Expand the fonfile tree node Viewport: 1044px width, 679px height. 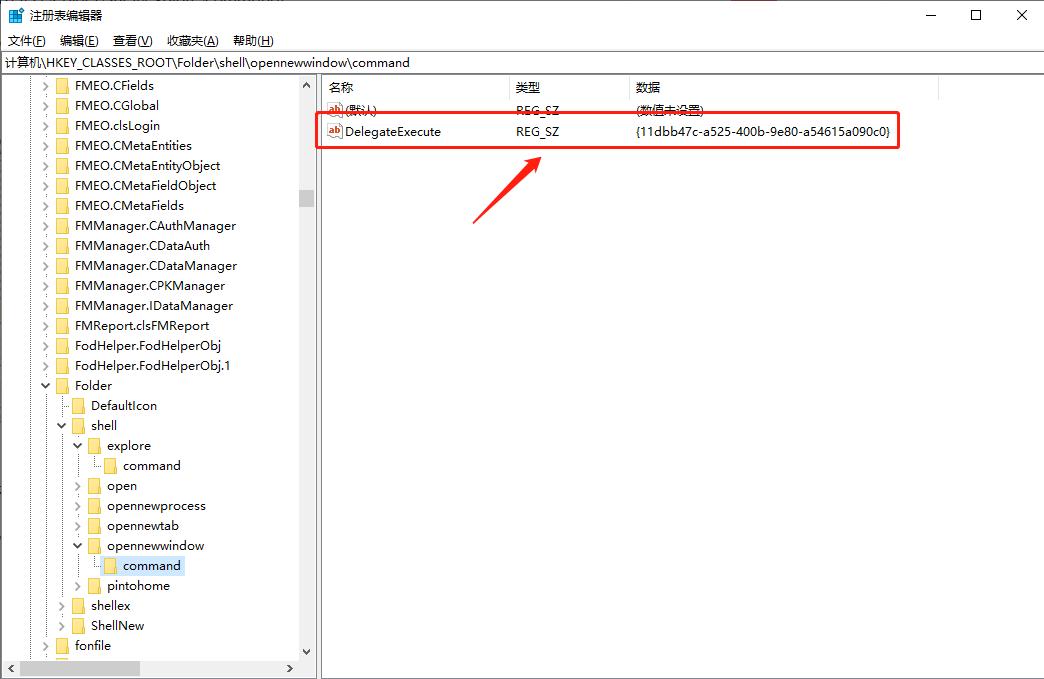(x=45, y=645)
